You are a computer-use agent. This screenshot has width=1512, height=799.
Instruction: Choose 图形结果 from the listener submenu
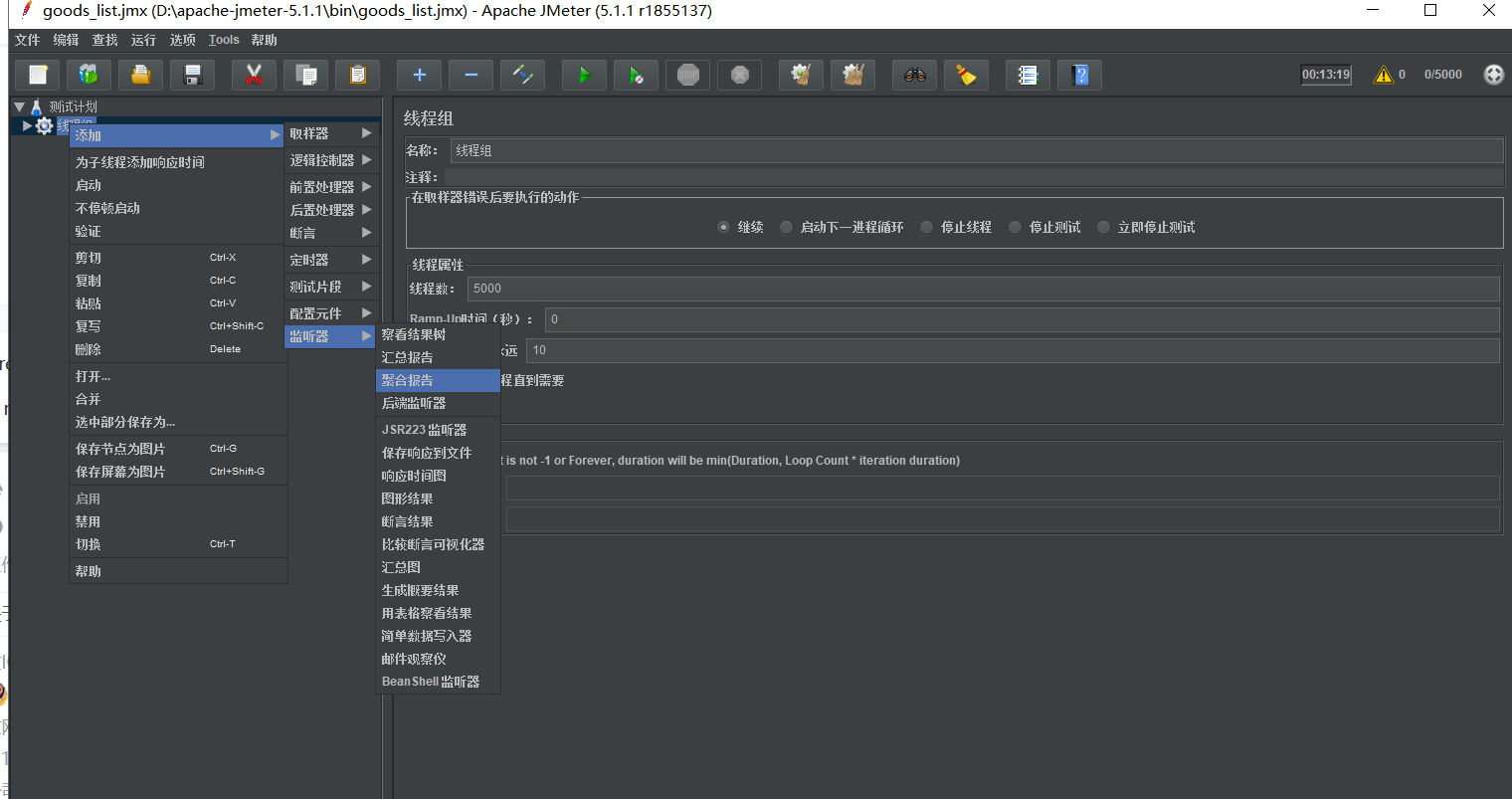438,499
